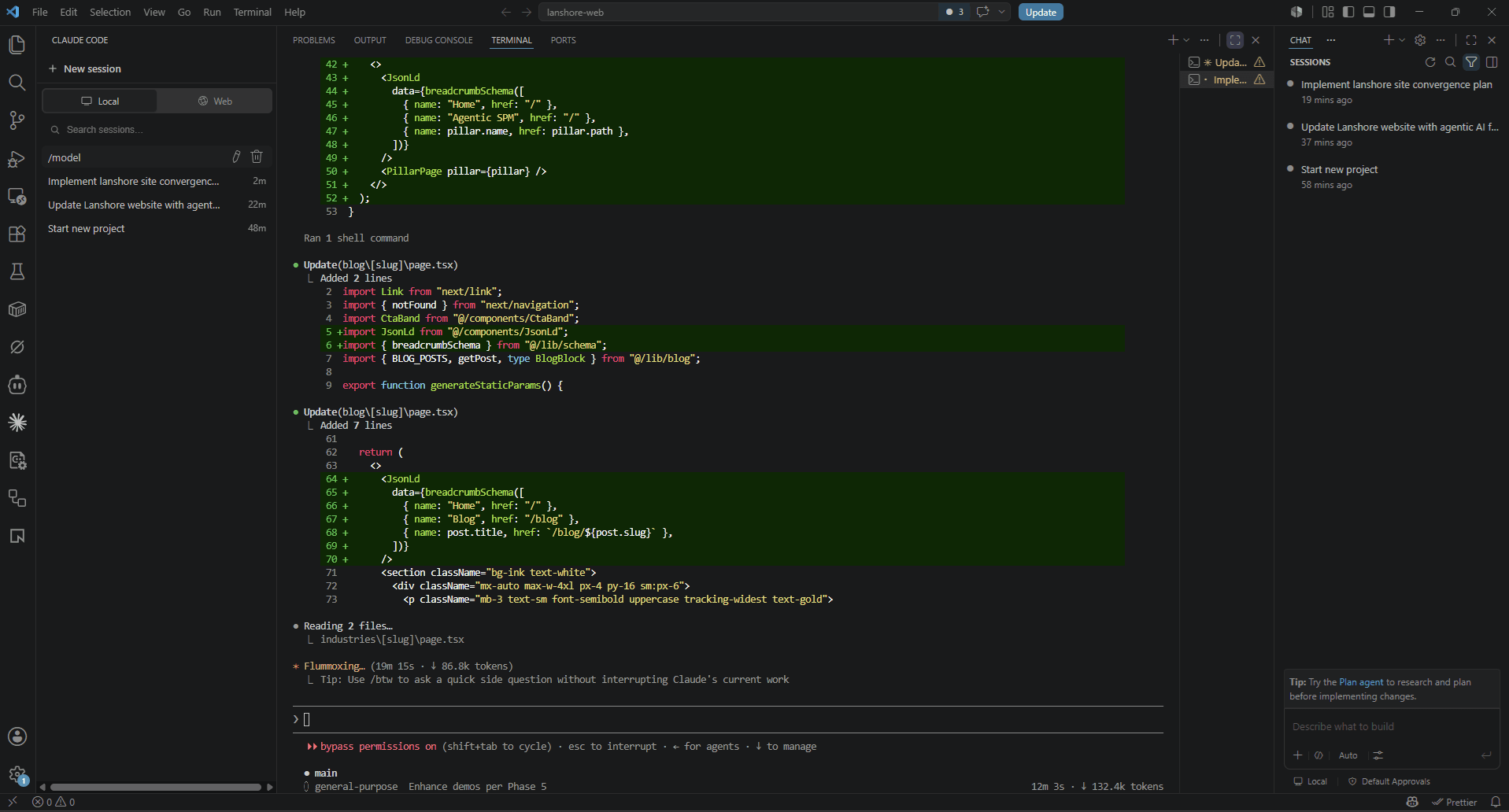The width and height of the screenshot is (1509, 812).
Task: Toggle maximized terminal panel size
Action: tap(1235, 40)
